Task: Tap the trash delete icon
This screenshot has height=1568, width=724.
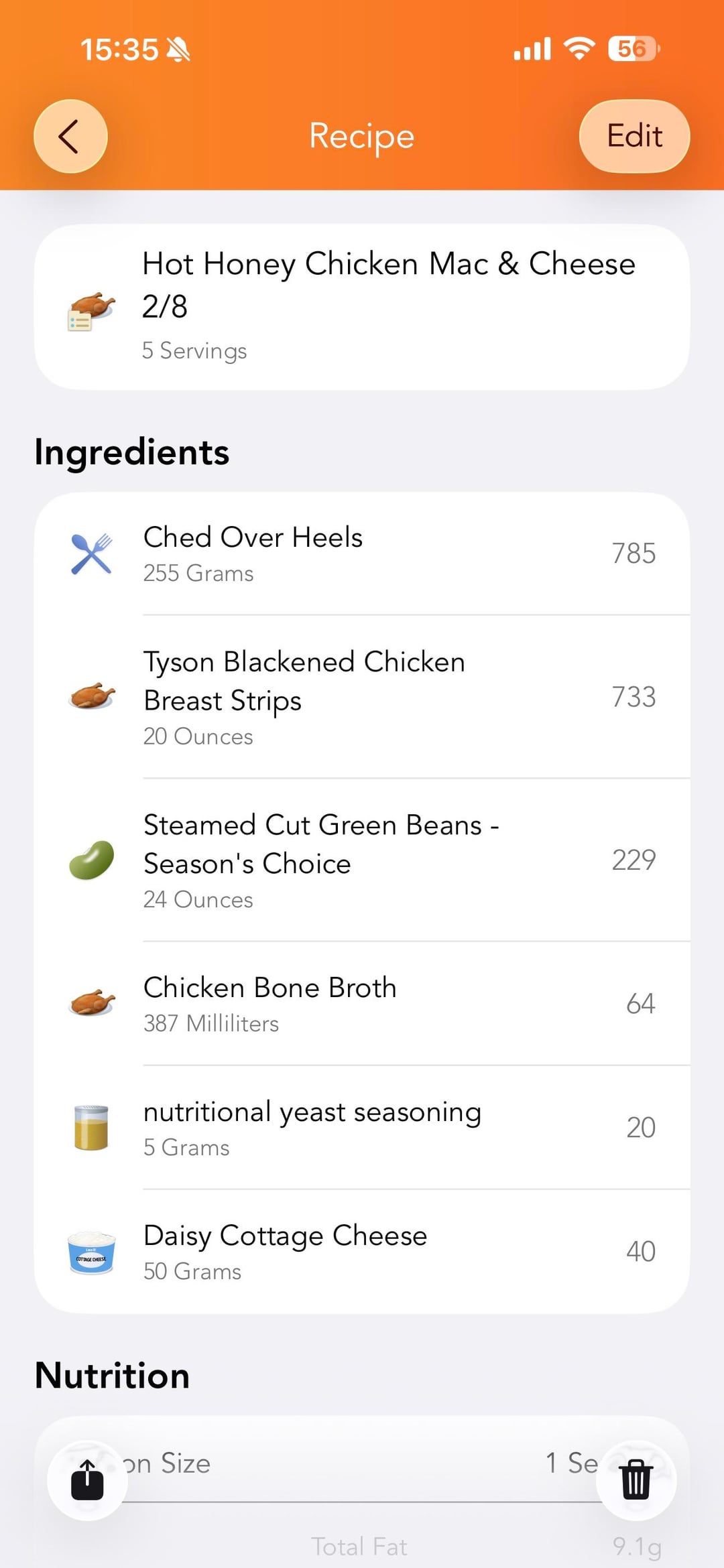Action: coord(636,1480)
